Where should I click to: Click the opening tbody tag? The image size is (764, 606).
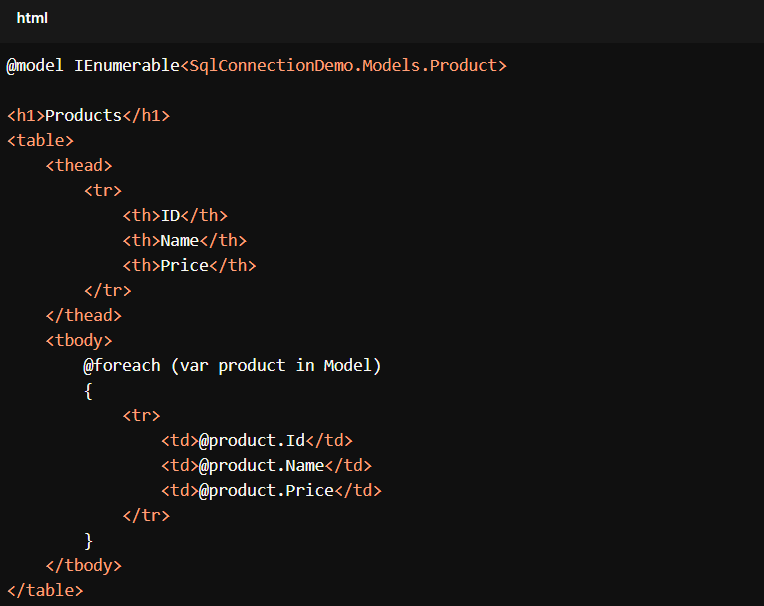pyautogui.click(x=79, y=341)
